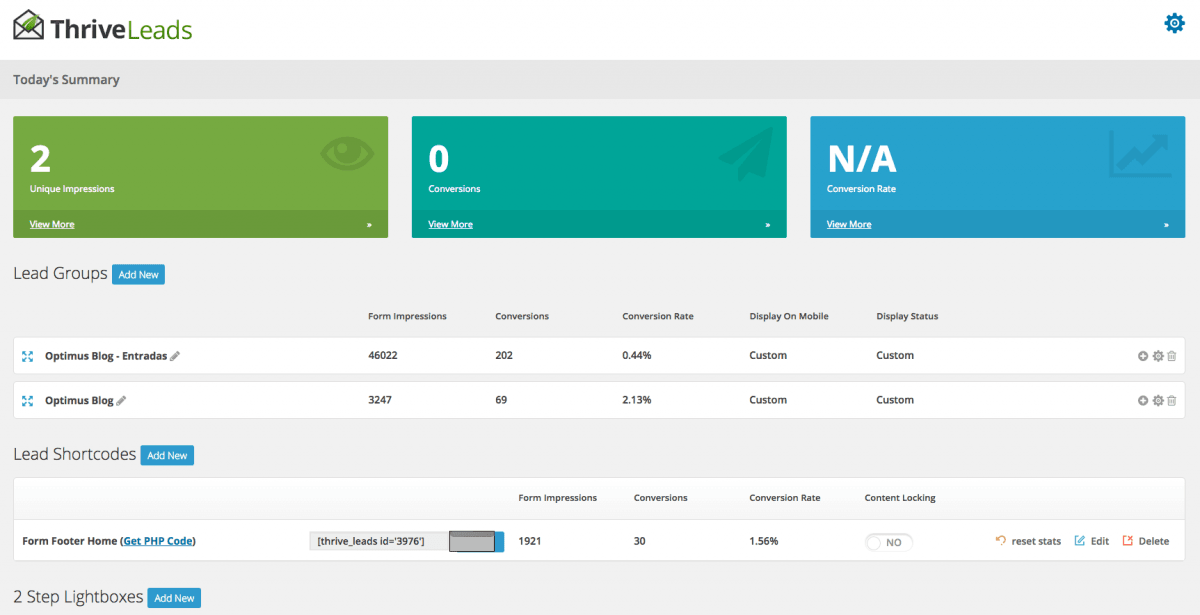Add a form type to Optimus Blog - Entradas
Image resolution: width=1200 pixels, height=615 pixels.
click(1143, 356)
